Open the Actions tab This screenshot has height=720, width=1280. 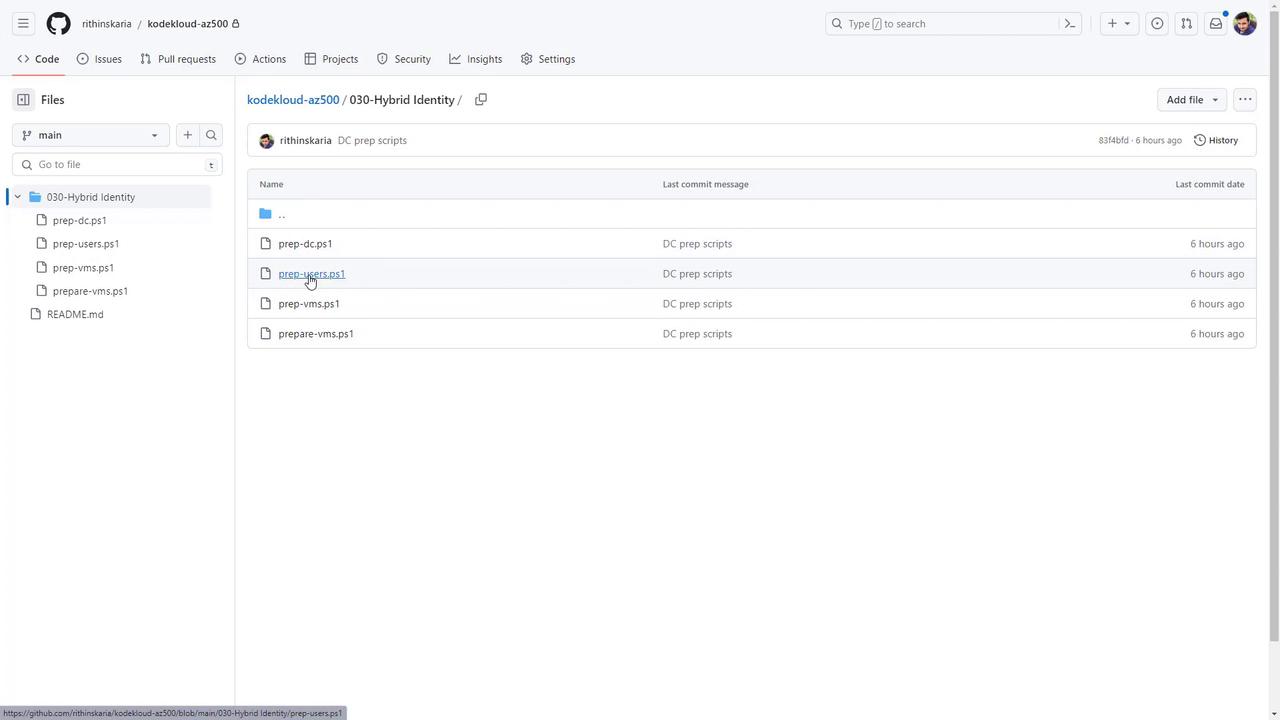(260, 59)
